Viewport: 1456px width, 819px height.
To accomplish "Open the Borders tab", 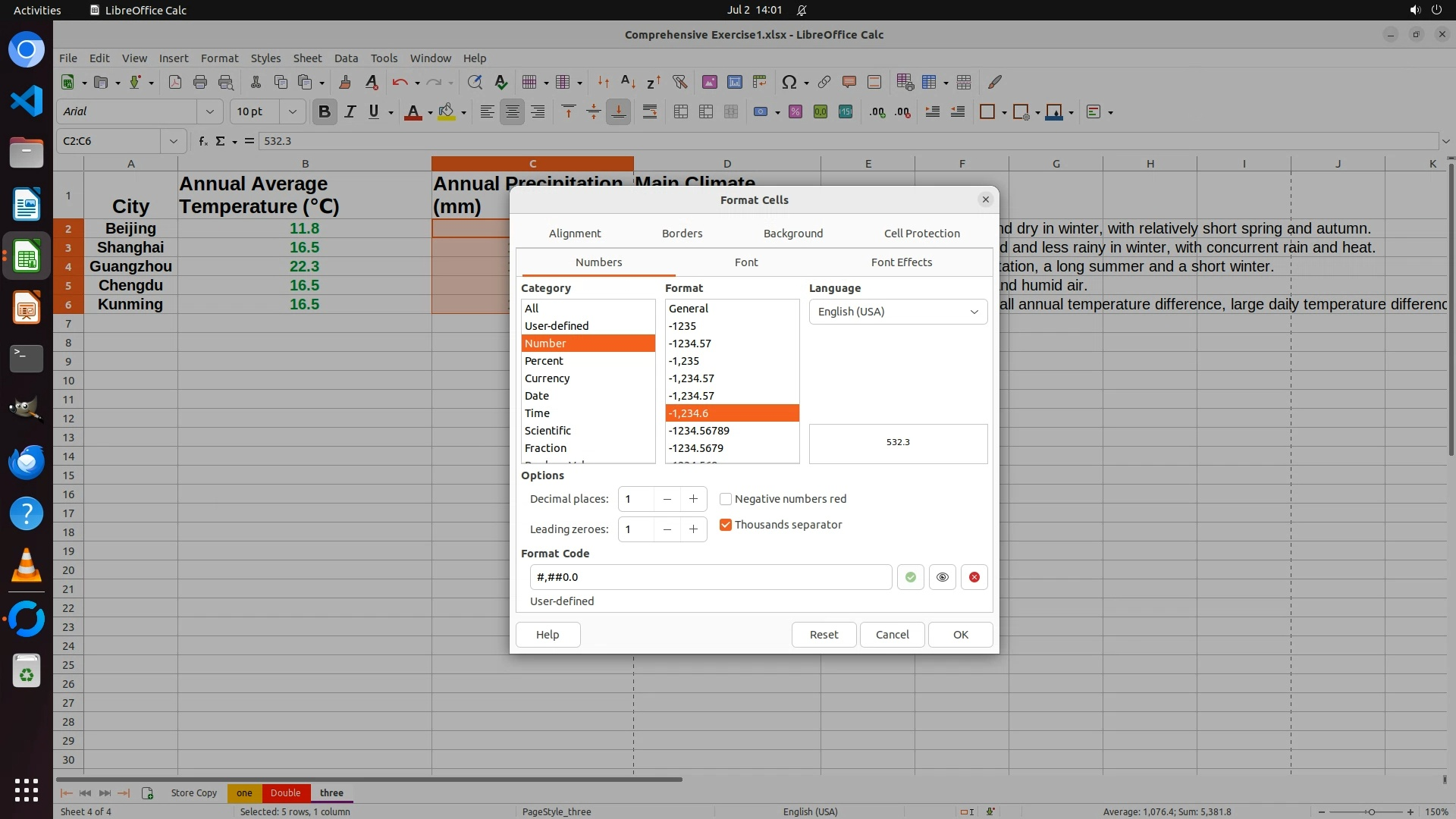I will [x=682, y=234].
